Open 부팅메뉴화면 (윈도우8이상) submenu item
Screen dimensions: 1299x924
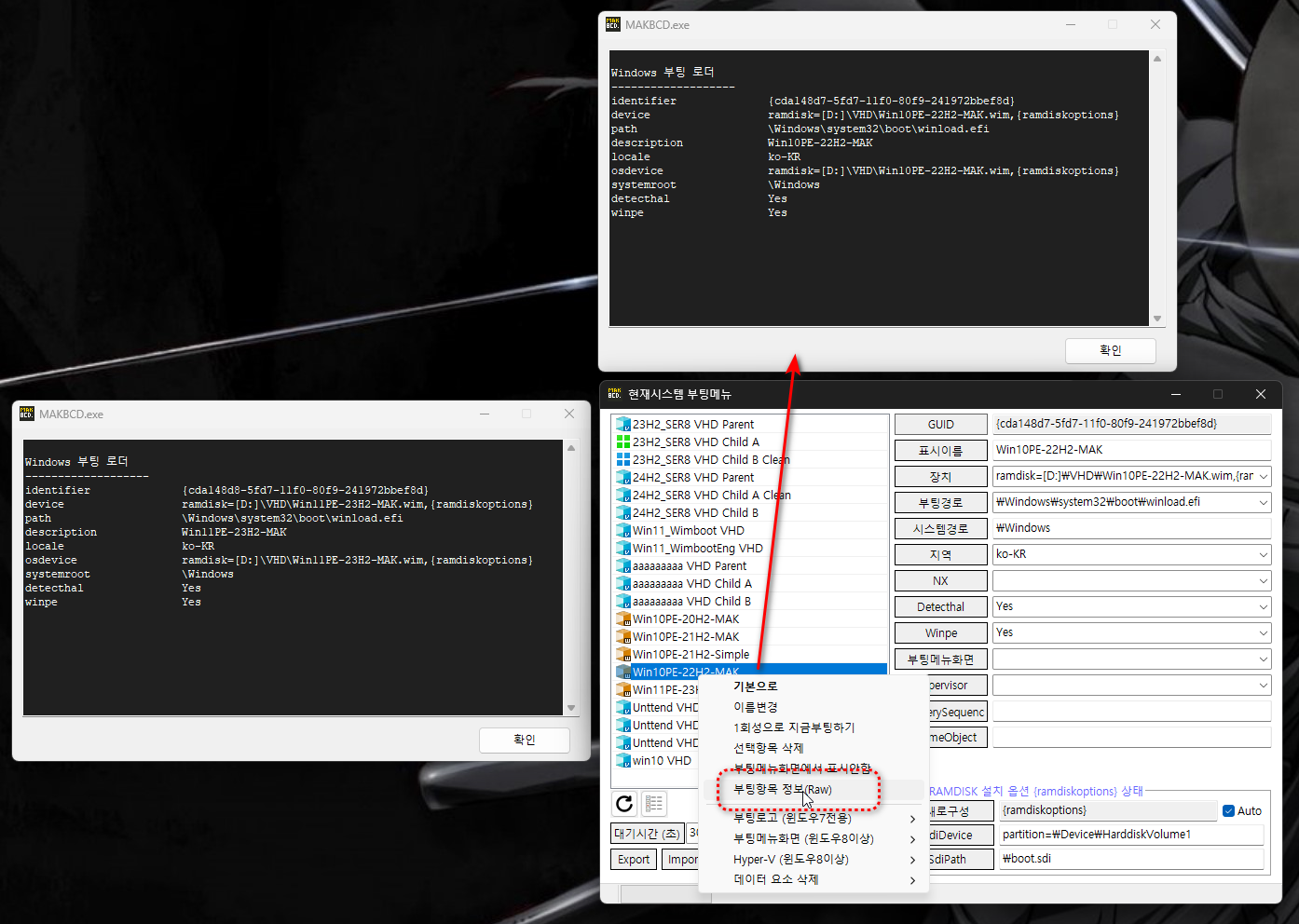814,838
